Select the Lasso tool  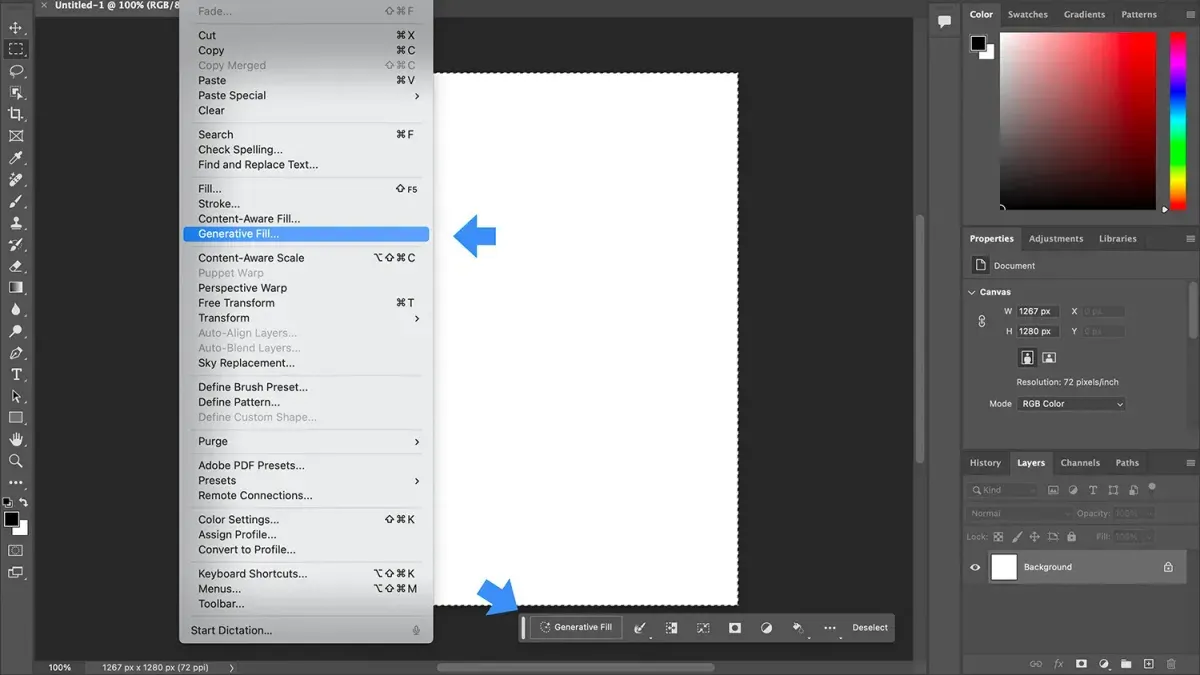[x=16, y=71]
